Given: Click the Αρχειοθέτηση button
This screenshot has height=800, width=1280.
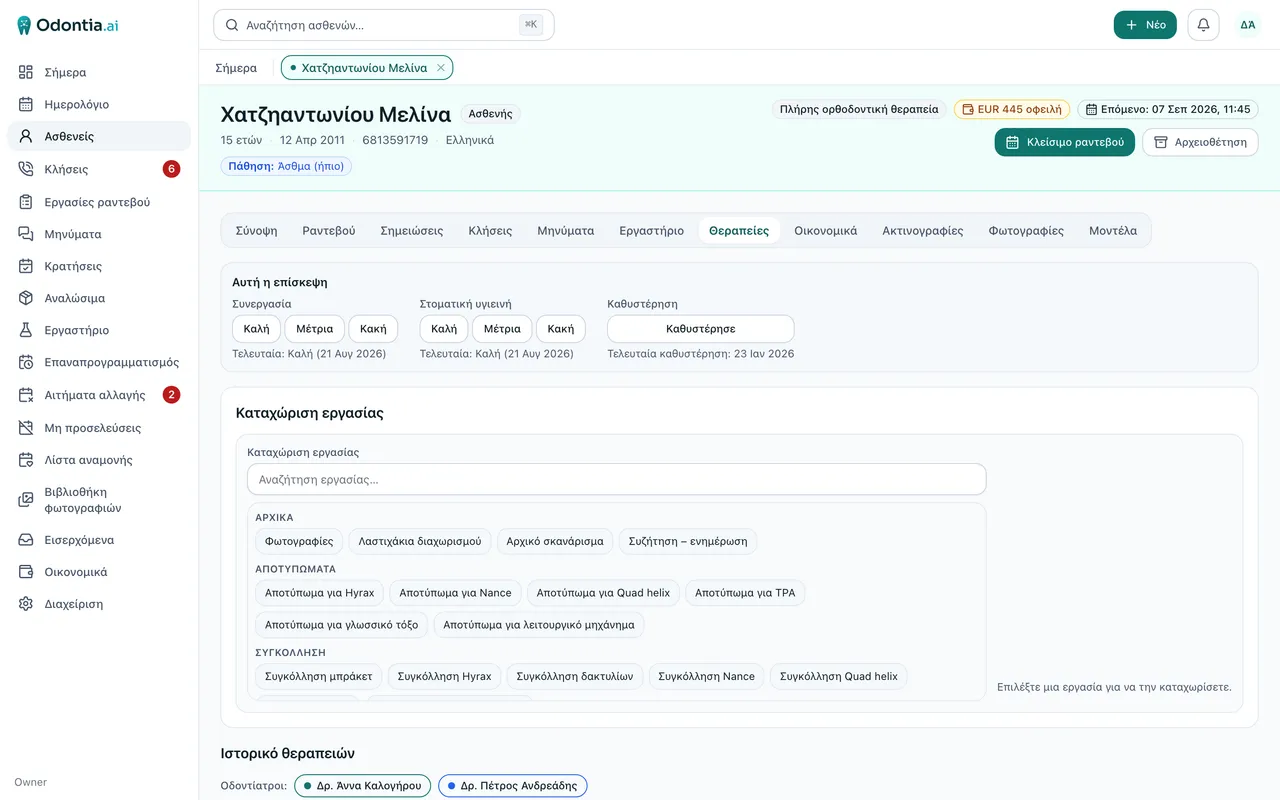Looking at the screenshot, I should (1200, 142).
